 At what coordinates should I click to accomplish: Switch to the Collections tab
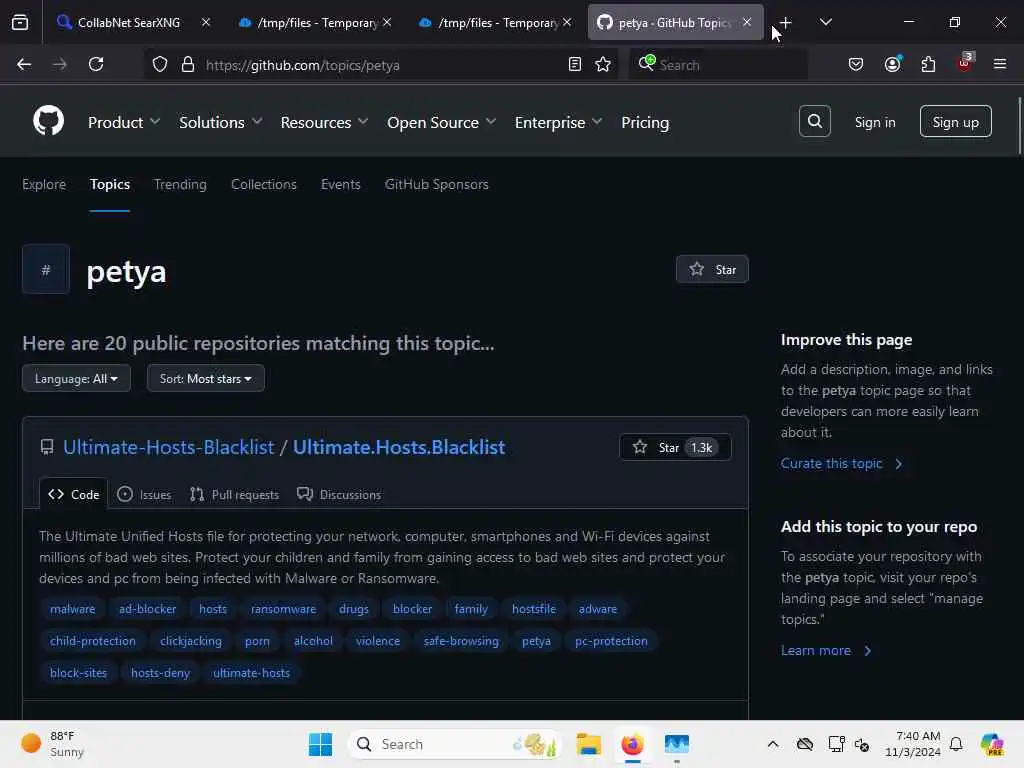[x=264, y=185]
